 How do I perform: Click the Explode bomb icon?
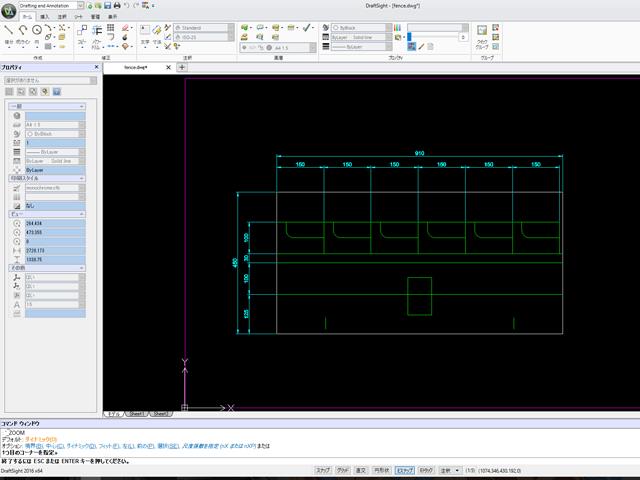click(x=125, y=37)
